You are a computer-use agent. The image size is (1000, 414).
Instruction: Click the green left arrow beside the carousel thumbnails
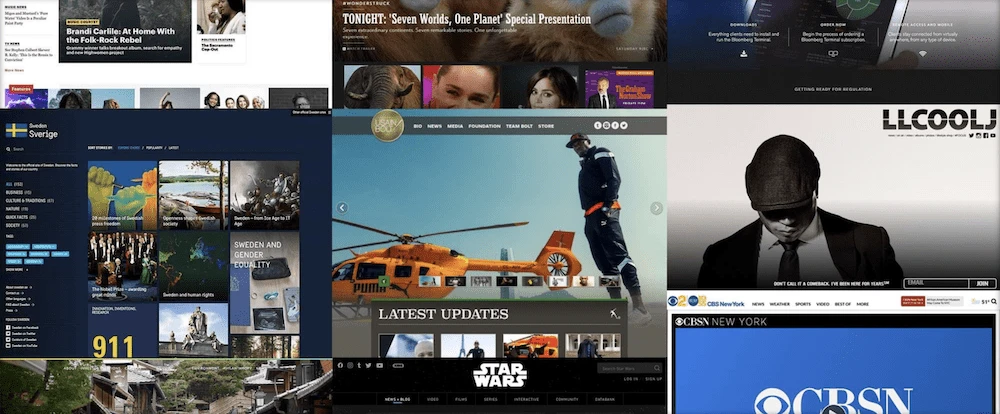tap(384, 281)
